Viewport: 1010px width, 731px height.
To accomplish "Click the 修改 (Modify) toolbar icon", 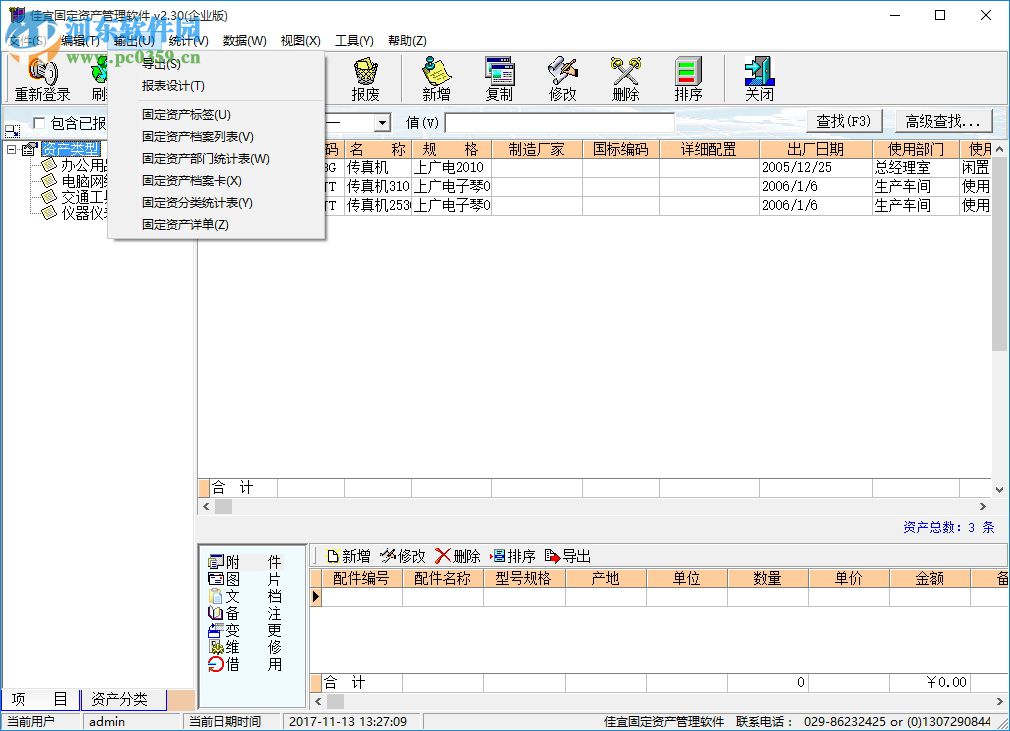I will click(562, 78).
